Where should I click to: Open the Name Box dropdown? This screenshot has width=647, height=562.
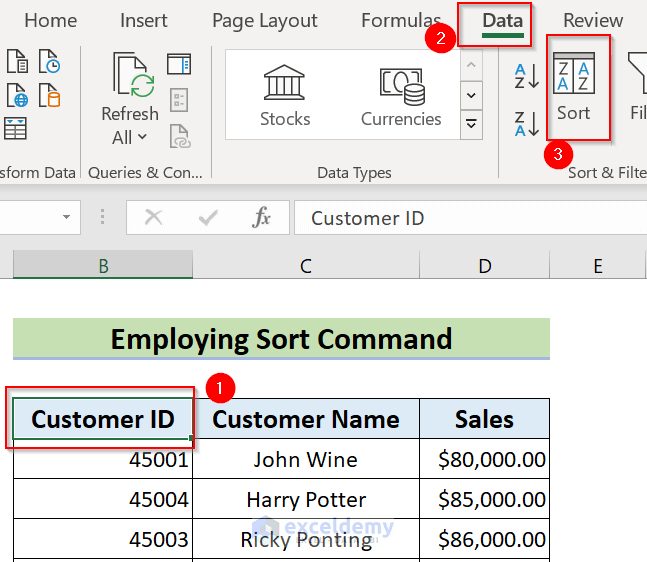point(67,218)
